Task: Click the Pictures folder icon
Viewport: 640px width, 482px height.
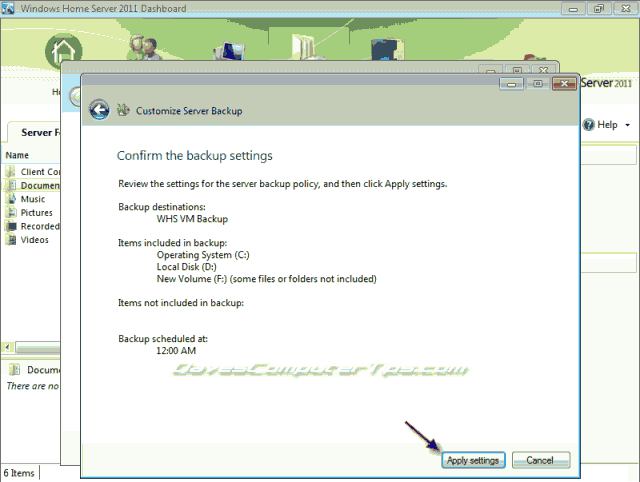Action: click(11, 212)
